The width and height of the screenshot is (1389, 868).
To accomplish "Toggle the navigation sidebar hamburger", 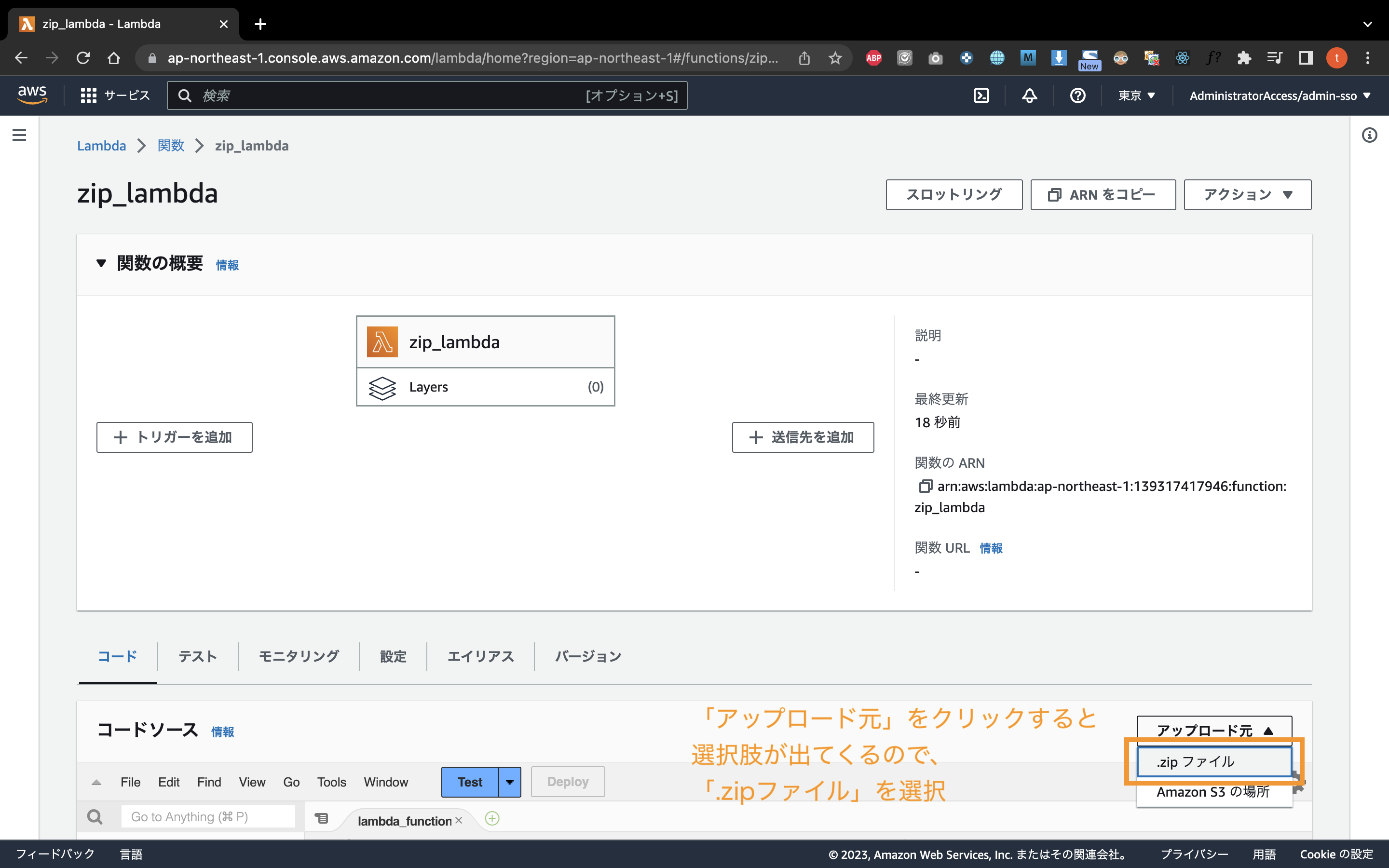I will (19, 135).
